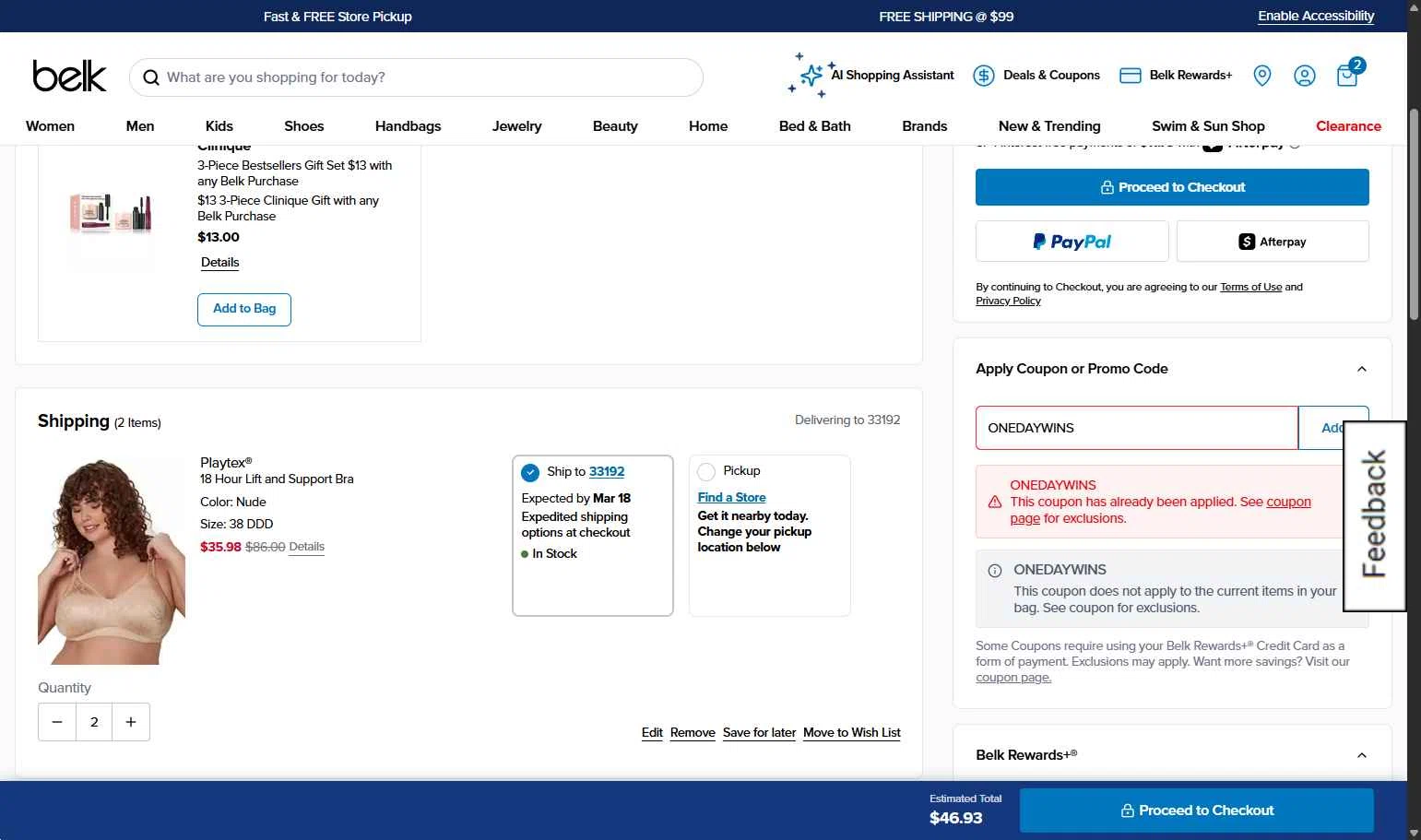
Task: Click Enable Accessibility link
Action: click(x=1316, y=16)
